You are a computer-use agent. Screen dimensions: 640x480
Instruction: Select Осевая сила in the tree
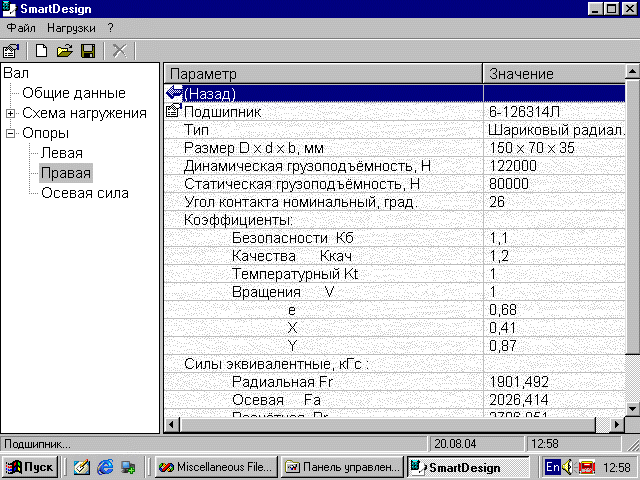[x=85, y=193]
